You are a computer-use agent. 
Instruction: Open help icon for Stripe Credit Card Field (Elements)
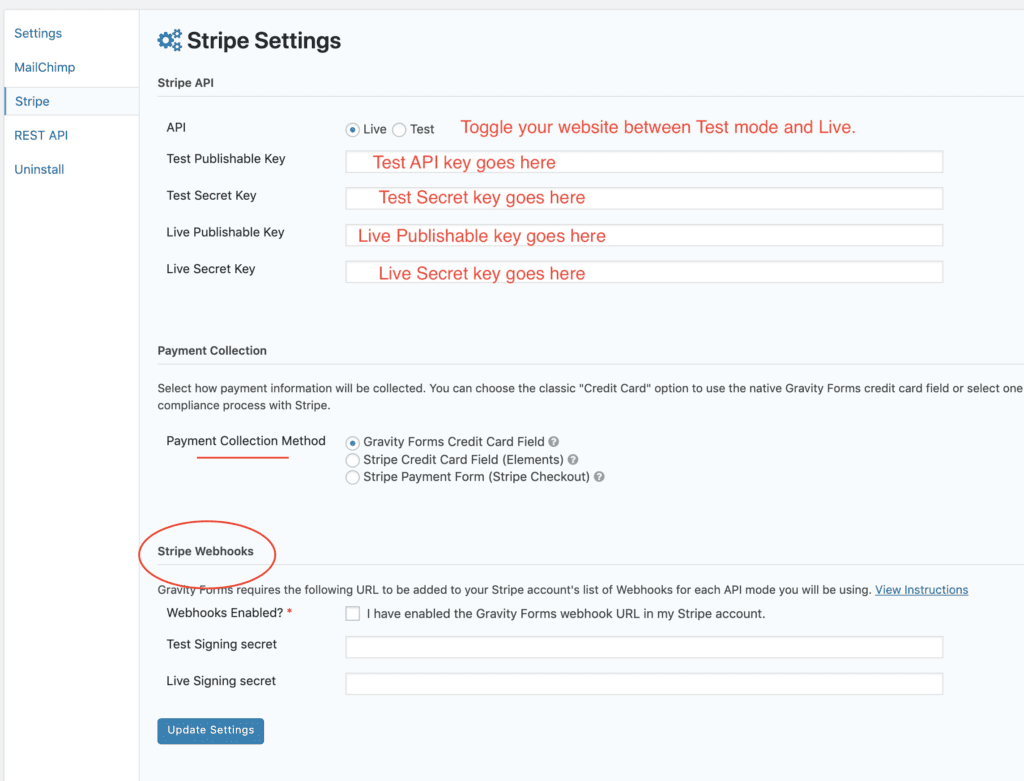pyautogui.click(x=573, y=460)
